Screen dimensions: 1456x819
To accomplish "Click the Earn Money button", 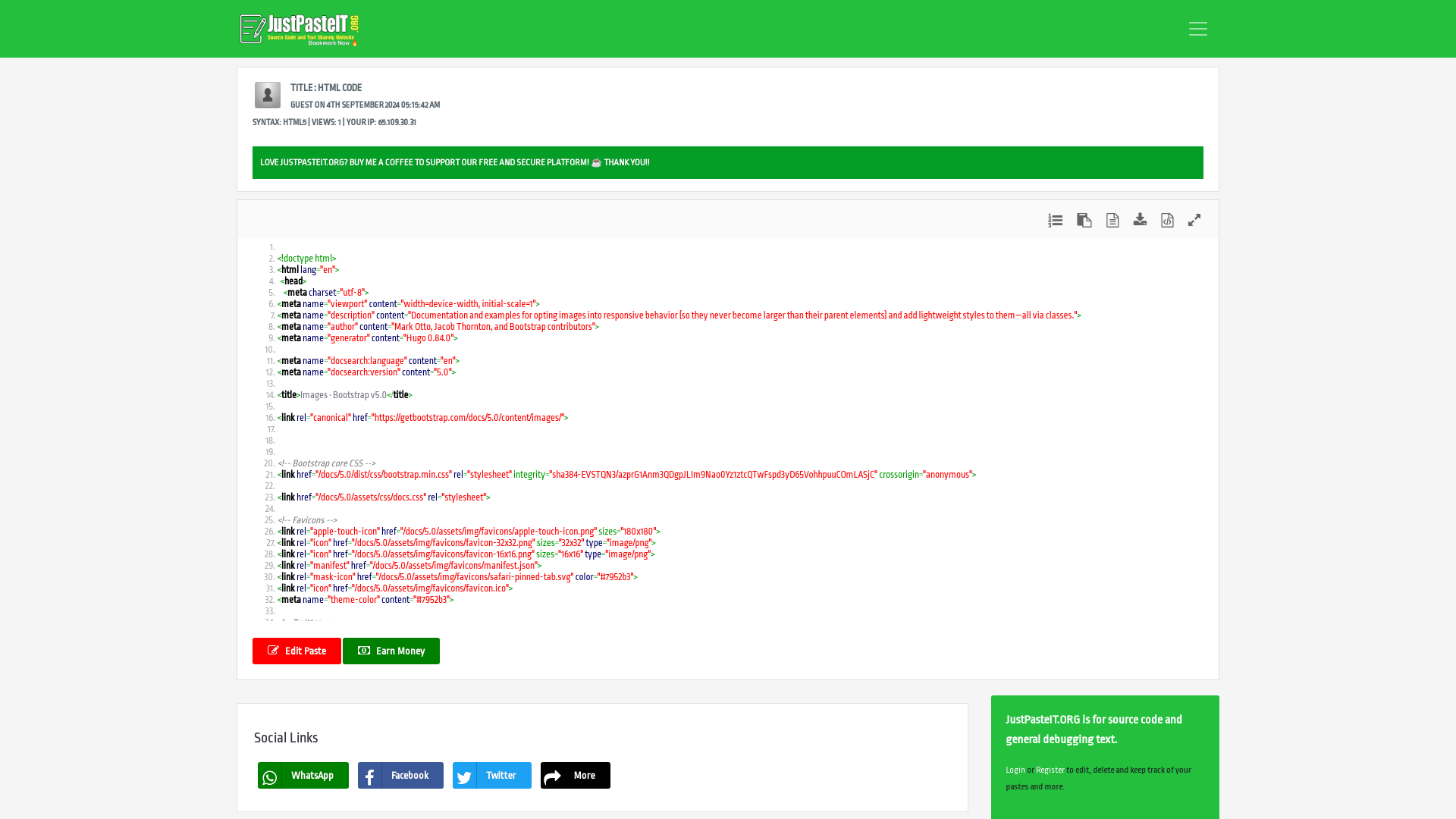I will (x=391, y=651).
